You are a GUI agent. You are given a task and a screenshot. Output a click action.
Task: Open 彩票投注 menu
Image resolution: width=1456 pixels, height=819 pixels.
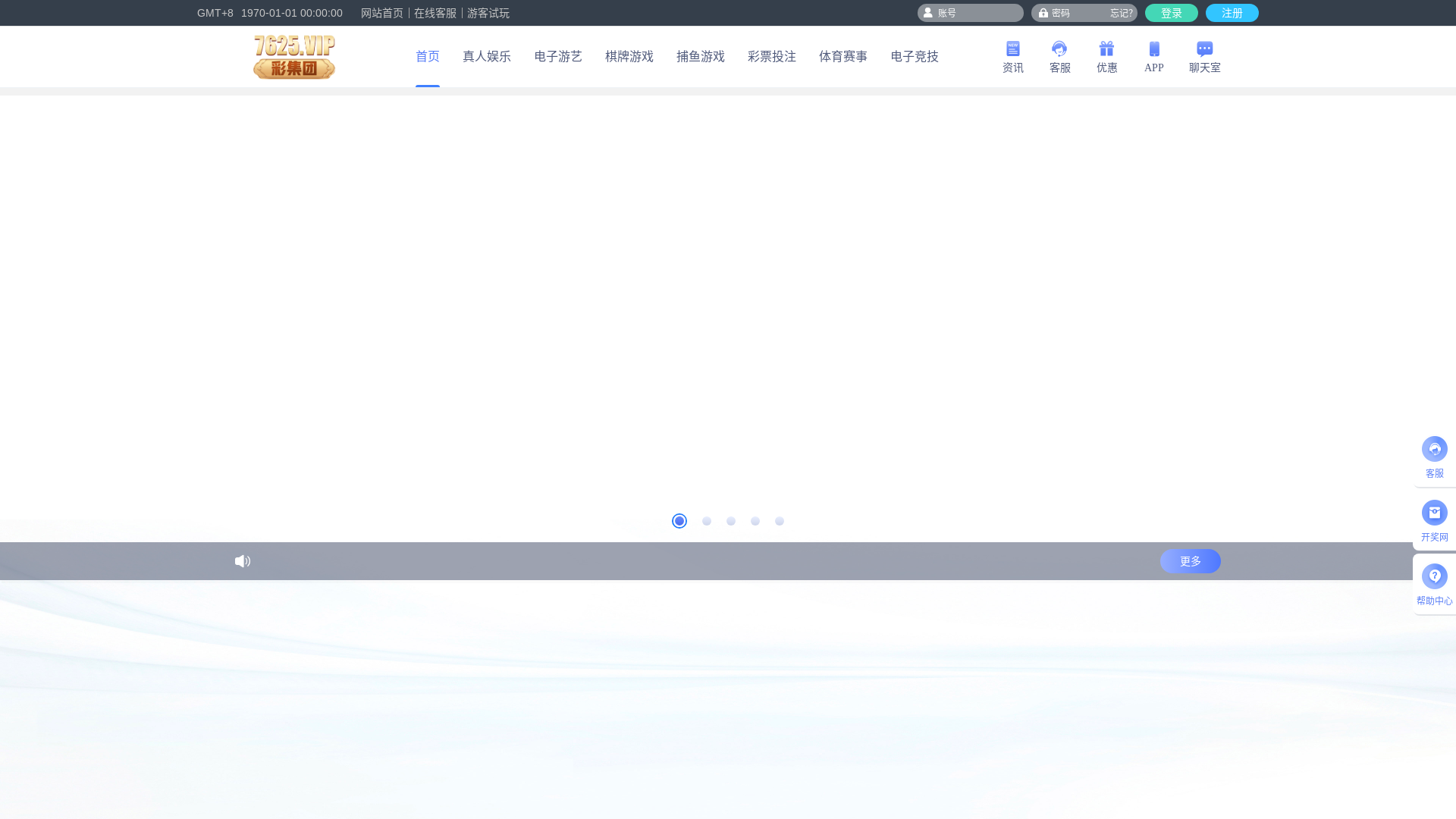click(772, 57)
